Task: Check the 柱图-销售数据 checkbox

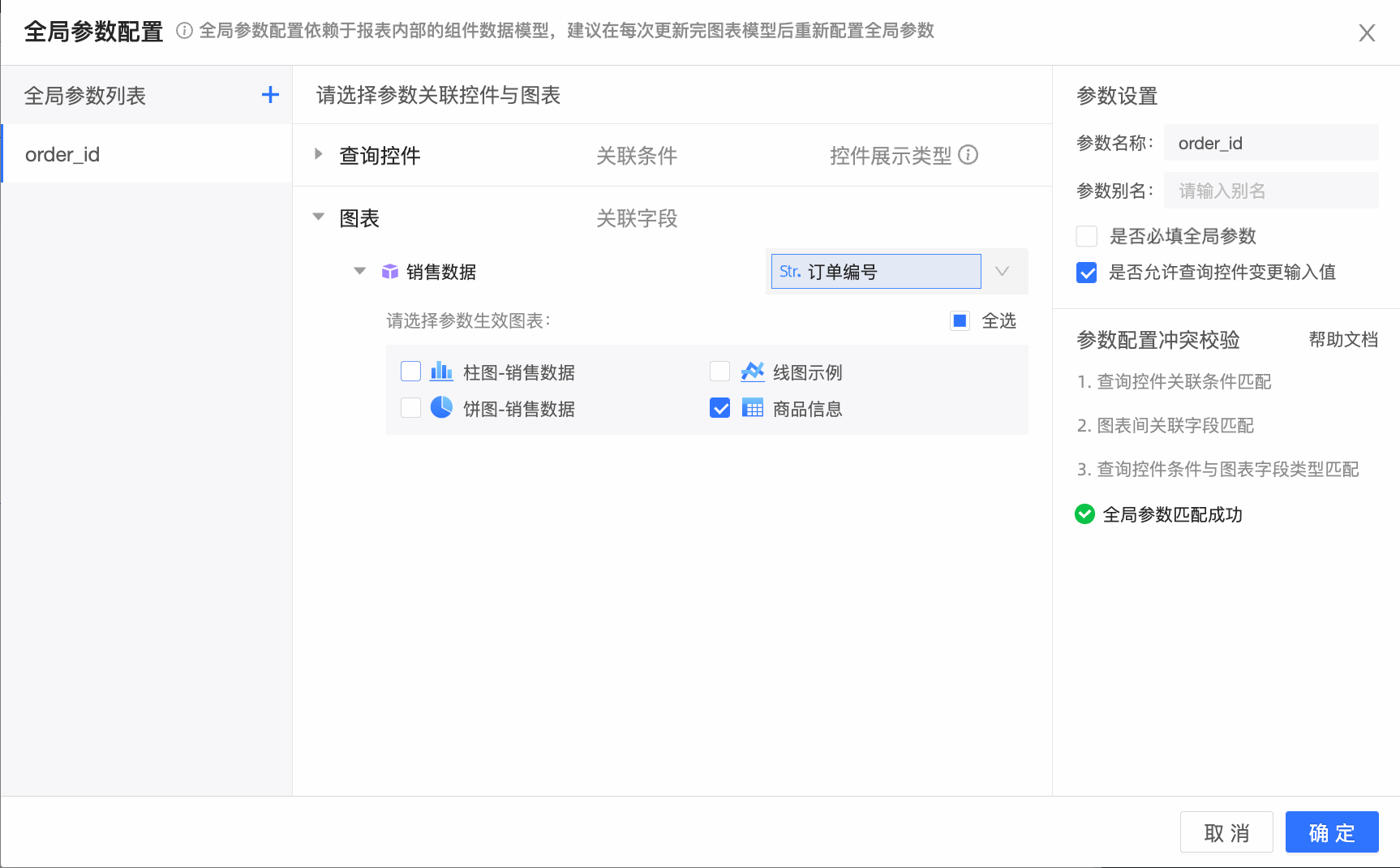Action: [411, 372]
